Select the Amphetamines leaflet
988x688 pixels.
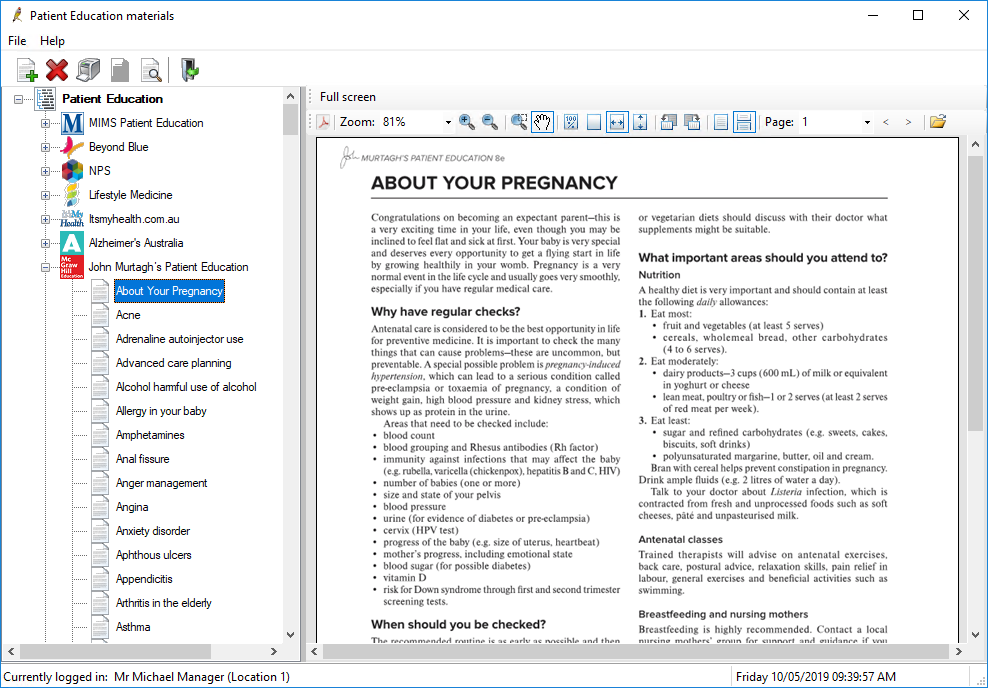coord(150,435)
